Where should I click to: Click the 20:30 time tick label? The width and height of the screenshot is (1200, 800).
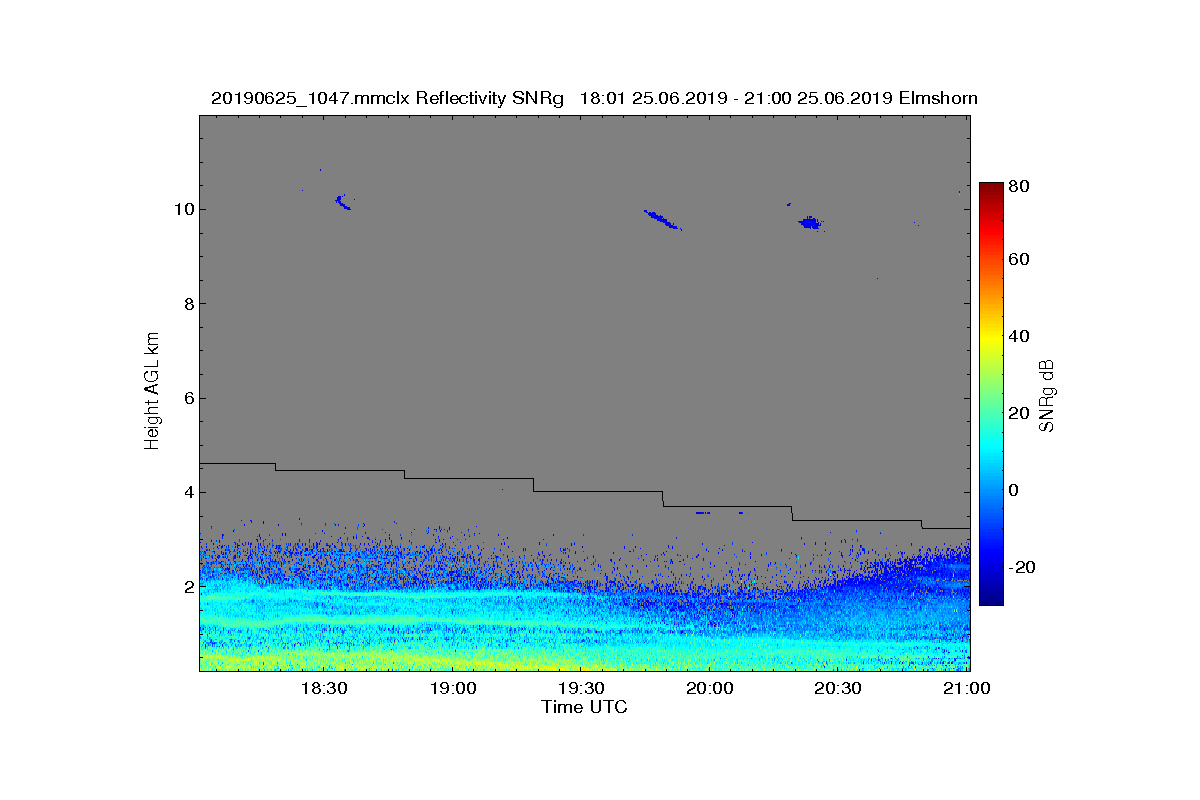pyautogui.click(x=839, y=688)
